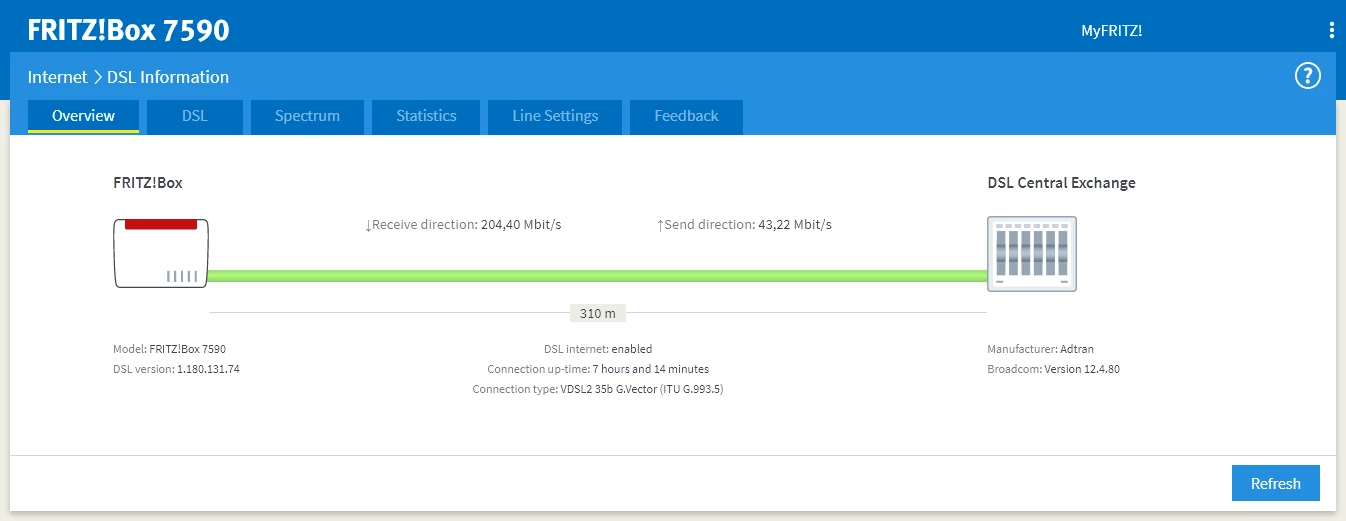Click the DSL Central Exchange cabinet image
This screenshot has width=1346, height=521.
point(1032,254)
